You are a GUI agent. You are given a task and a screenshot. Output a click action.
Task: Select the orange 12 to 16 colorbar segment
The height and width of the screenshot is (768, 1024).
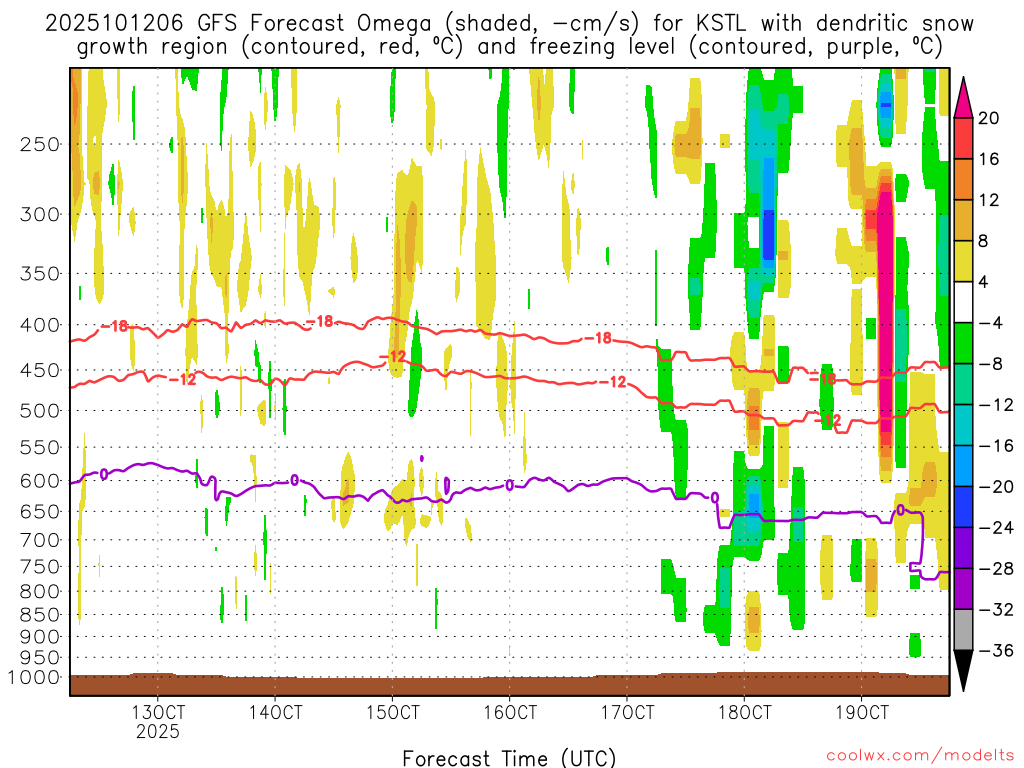click(x=964, y=179)
